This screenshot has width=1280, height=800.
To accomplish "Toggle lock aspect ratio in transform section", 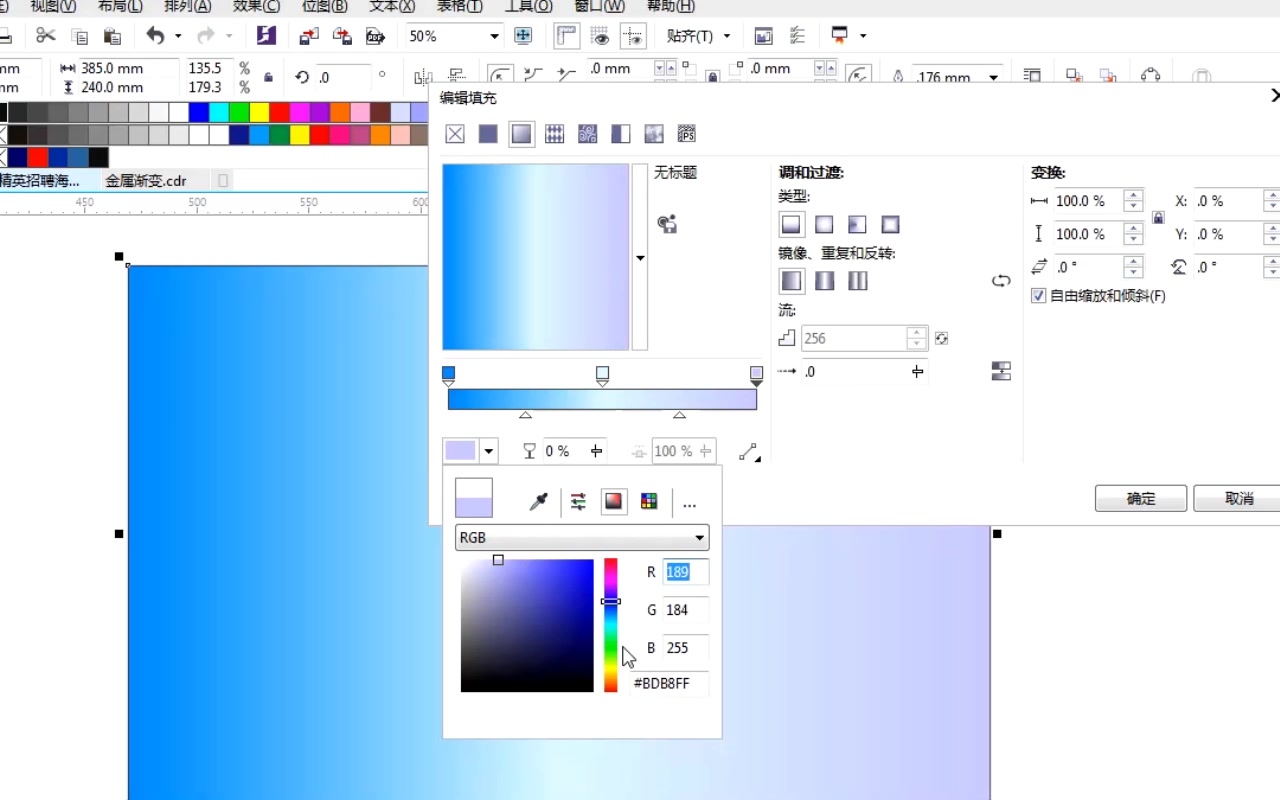I will point(1158,217).
